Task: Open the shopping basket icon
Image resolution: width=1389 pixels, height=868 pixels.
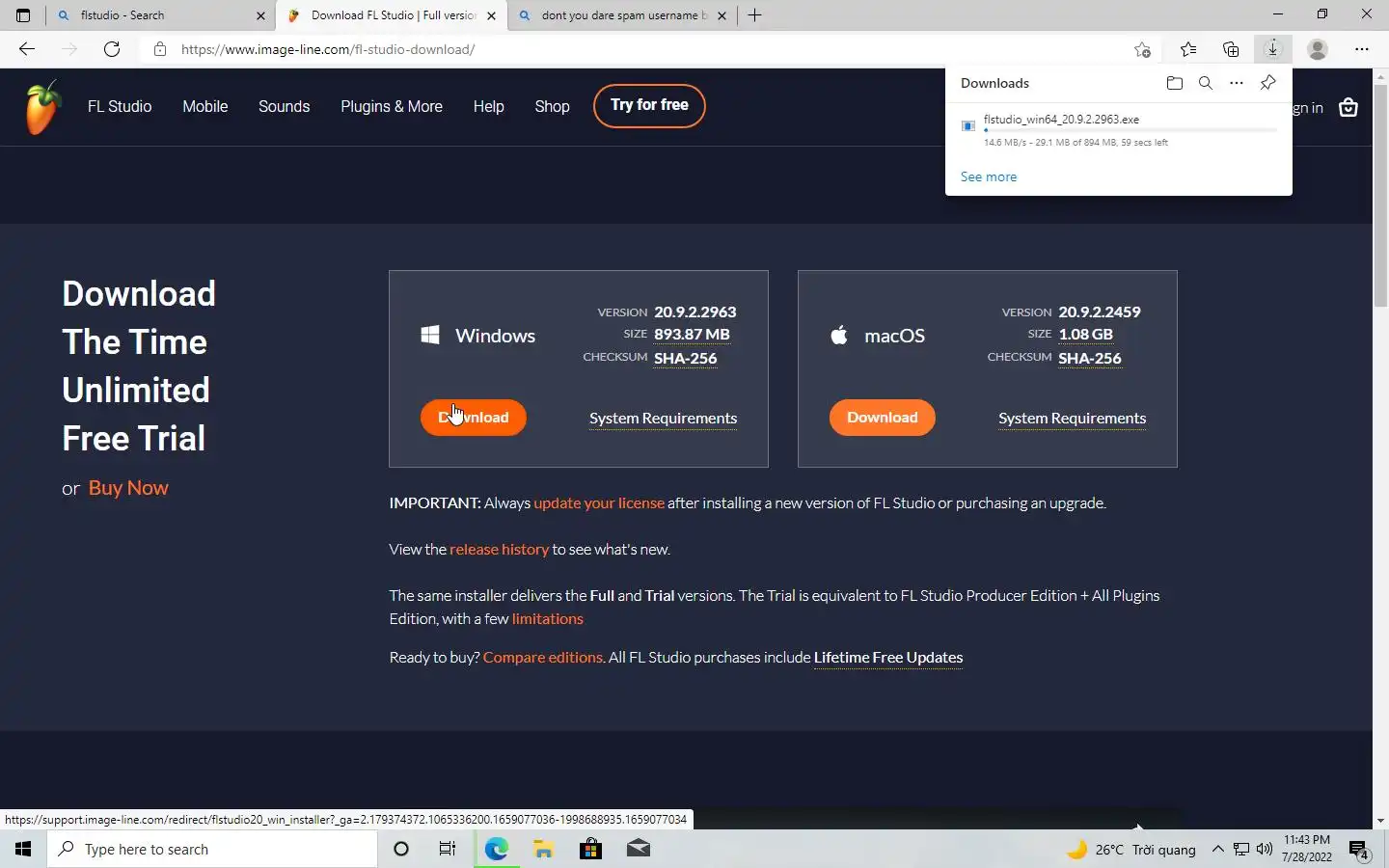Action: (1348, 108)
